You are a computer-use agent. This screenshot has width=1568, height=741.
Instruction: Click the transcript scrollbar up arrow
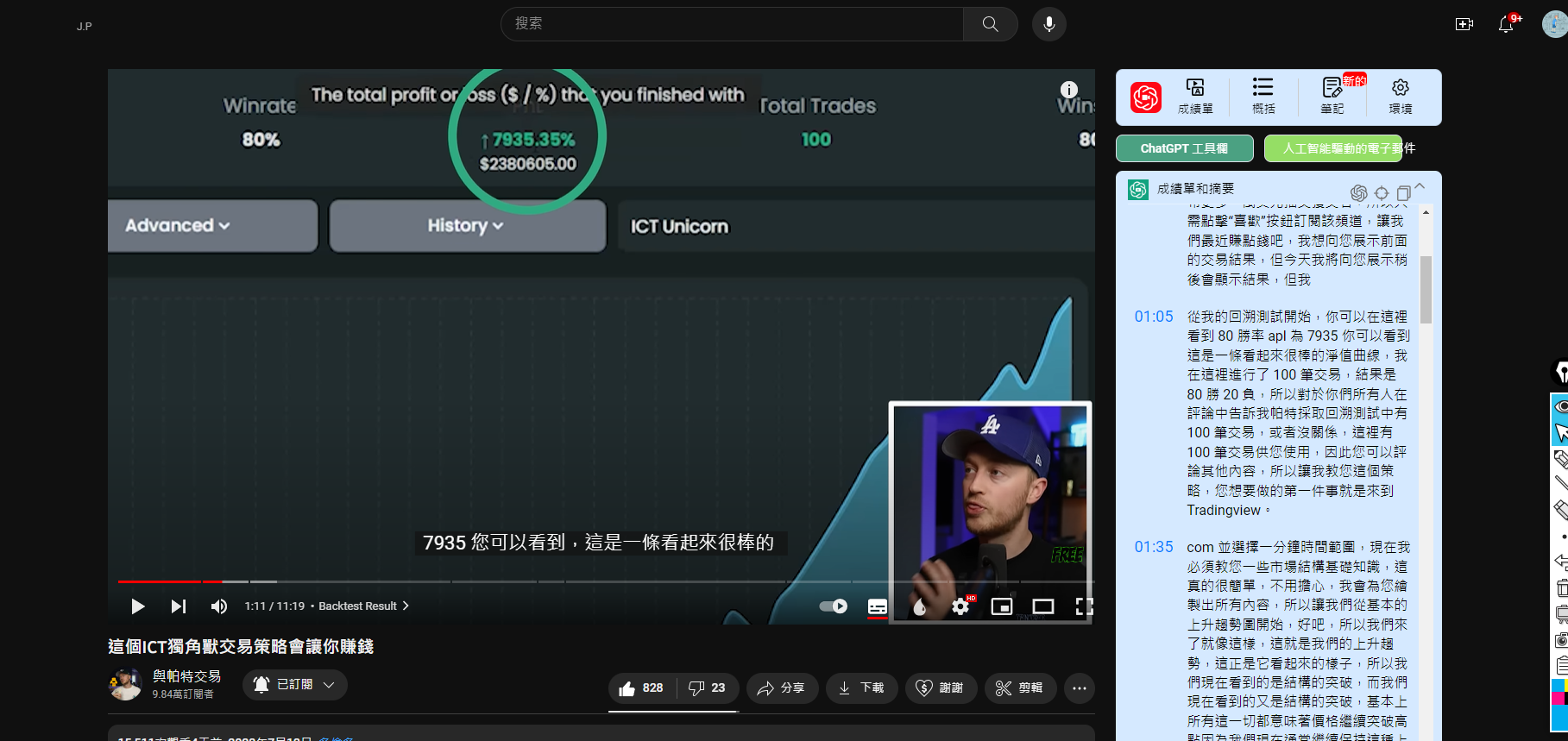point(1426,212)
